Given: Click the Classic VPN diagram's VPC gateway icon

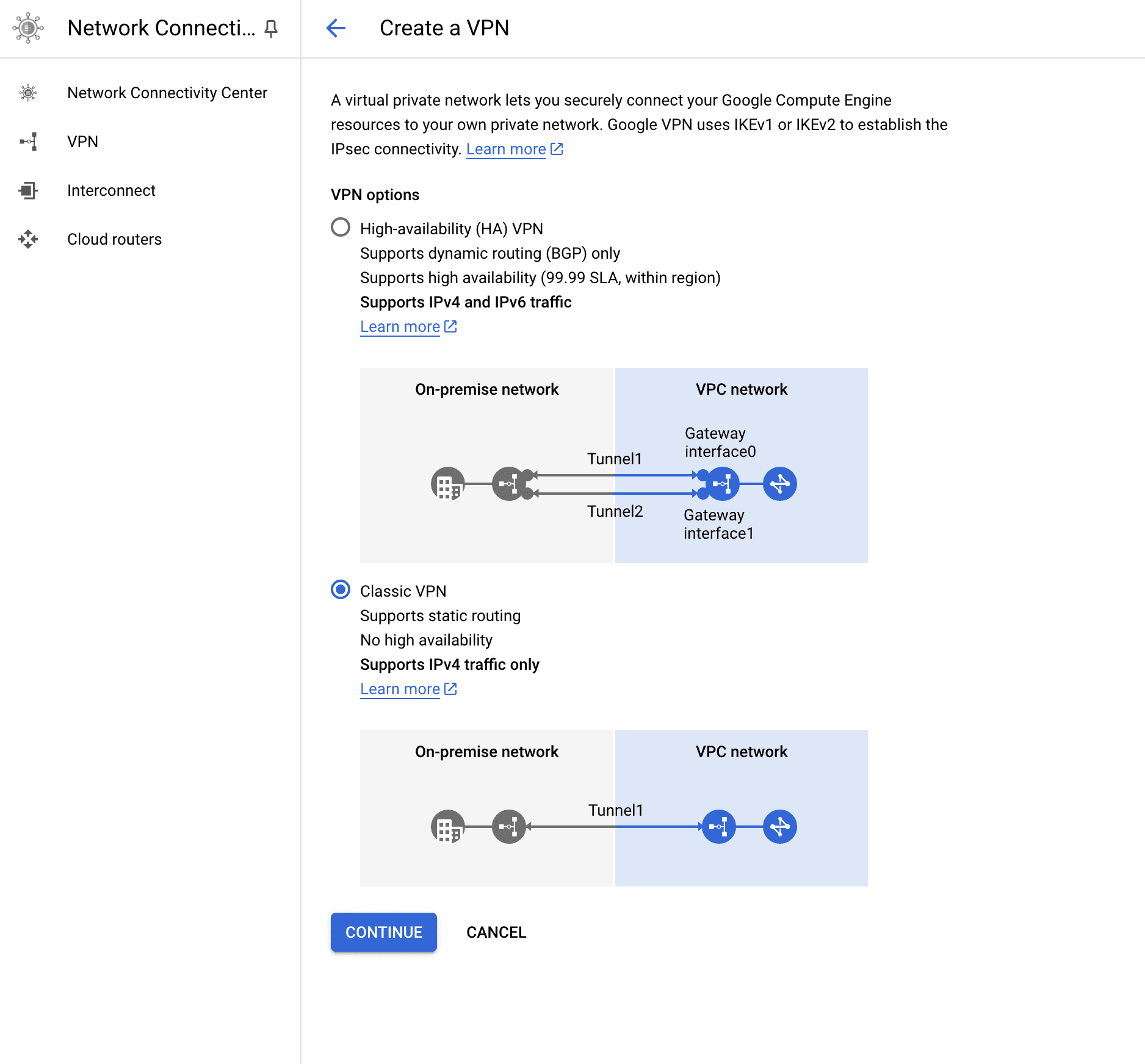Looking at the screenshot, I should 718,827.
